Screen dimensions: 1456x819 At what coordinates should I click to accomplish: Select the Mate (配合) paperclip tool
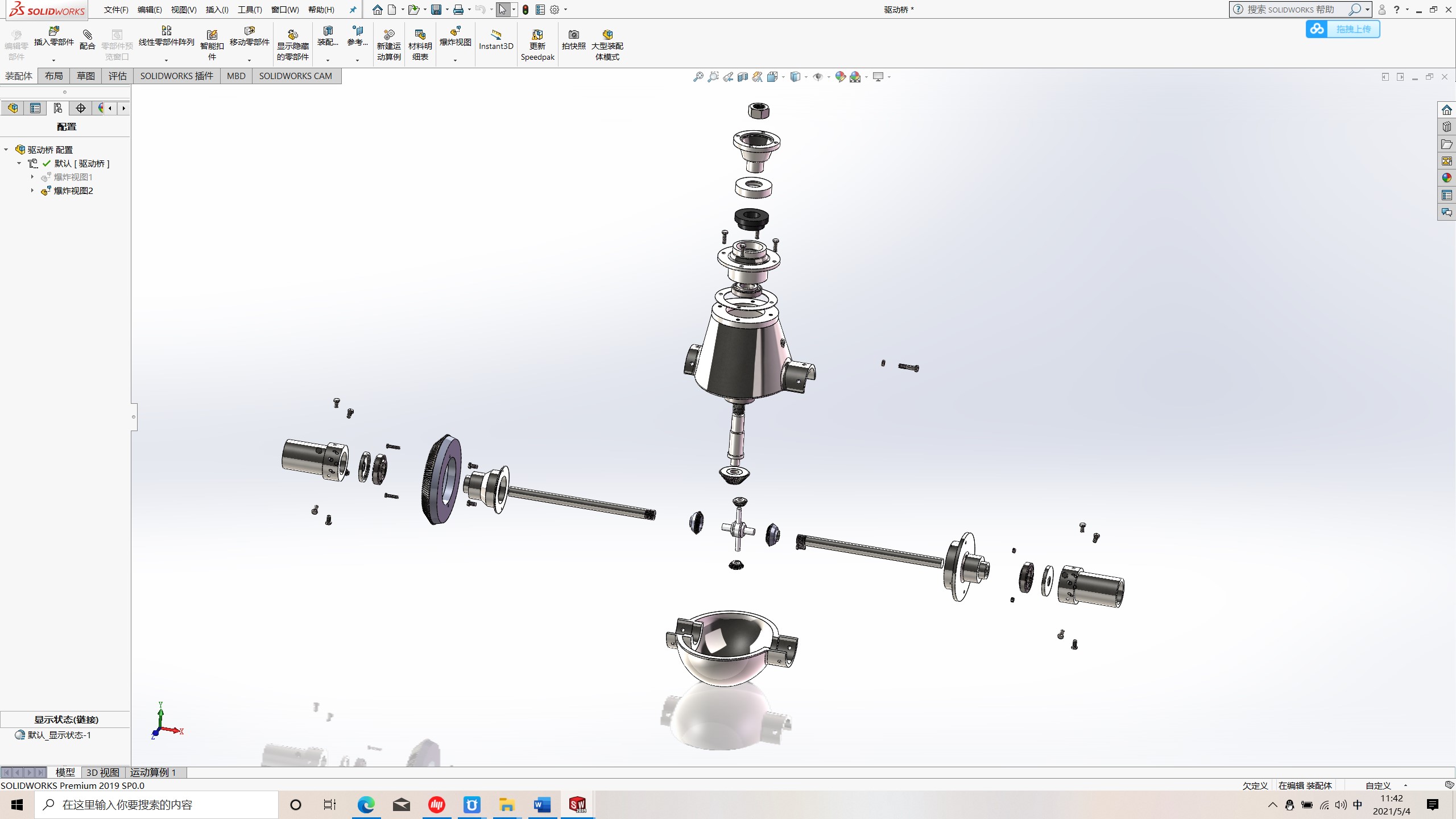[87, 40]
